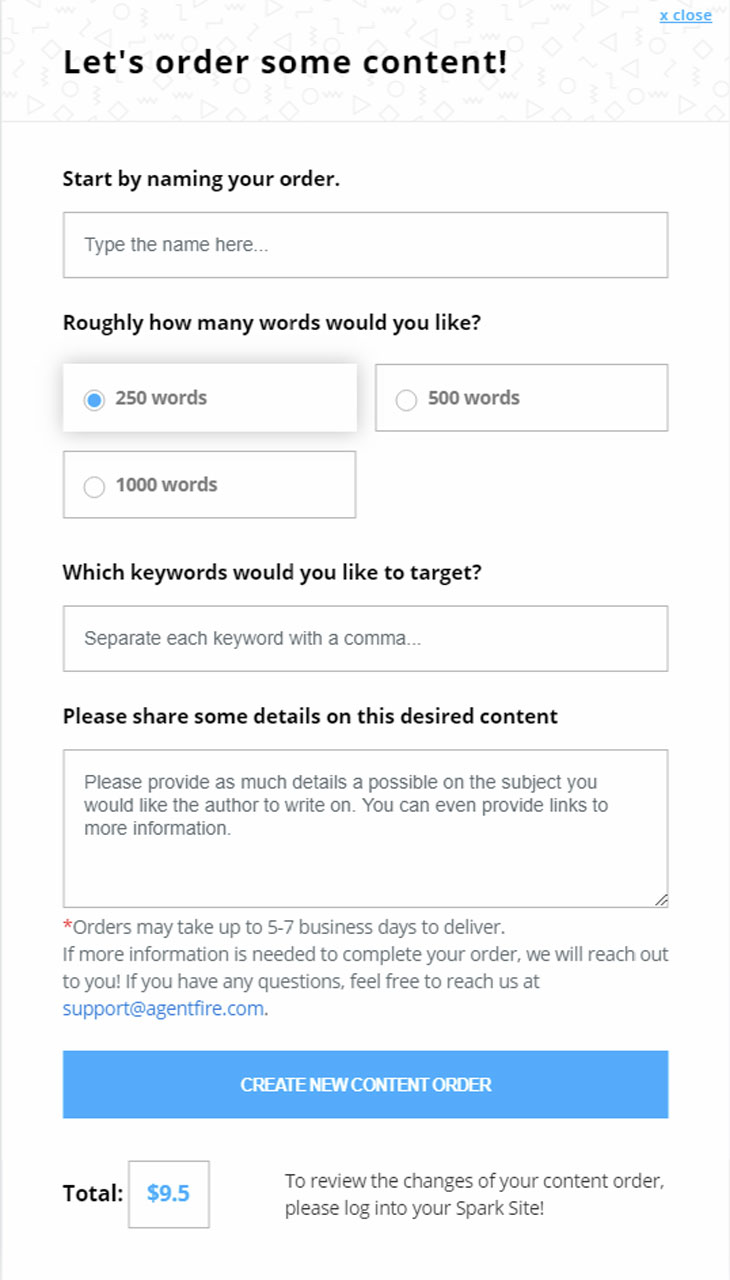The height and width of the screenshot is (1280, 730).
Task: Click the "Roughly how many words" question label
Action: click(x=272, y=323)
